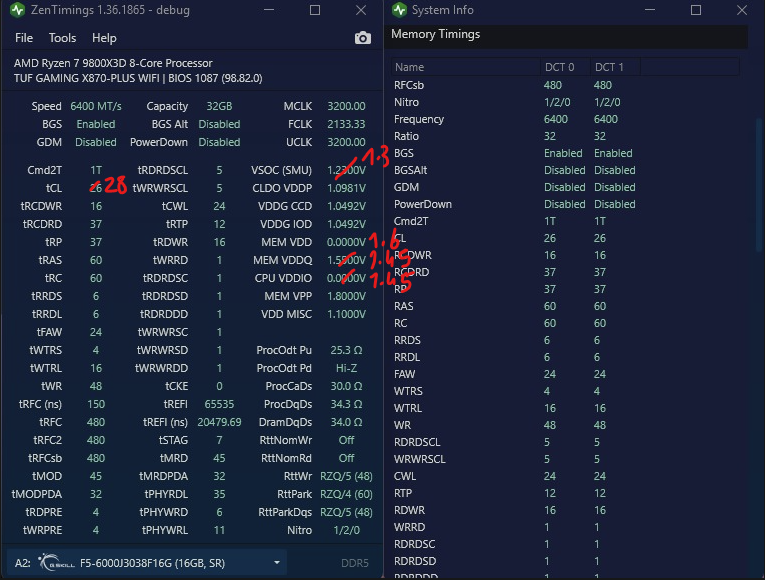This screenshot has height=580, width=765.
Task: Click the camera screenshot icon in ZenTimings
Action: click(362, 38)
